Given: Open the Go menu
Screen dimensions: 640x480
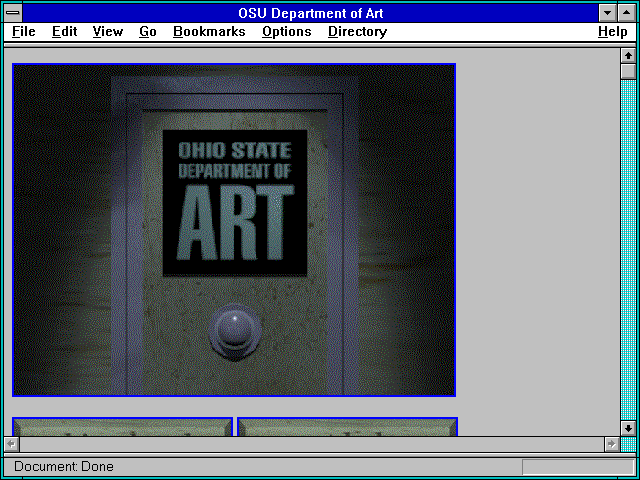Looking at the screenshot, I should (x=148, y=32).
